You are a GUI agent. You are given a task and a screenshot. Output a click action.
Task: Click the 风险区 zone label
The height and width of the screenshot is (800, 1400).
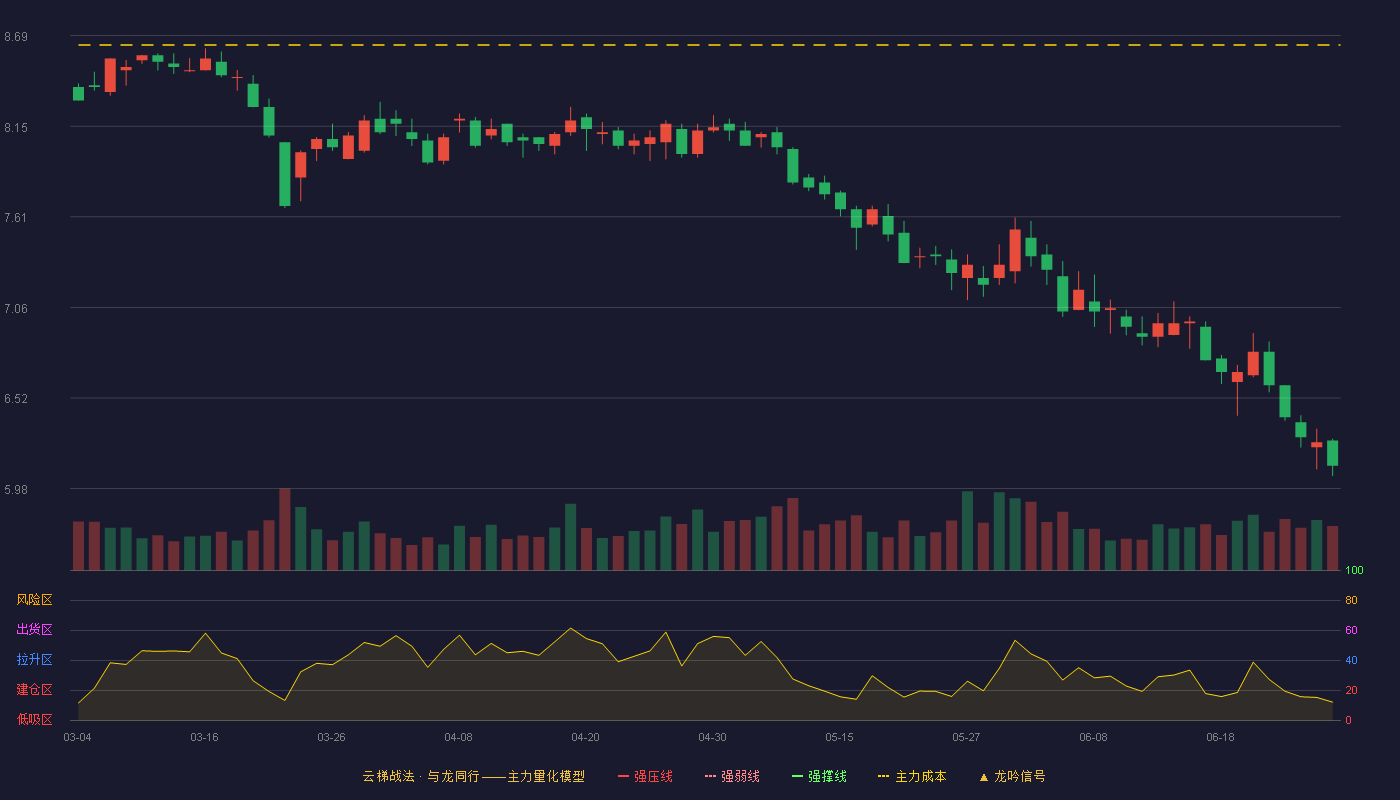pos(34,600)
